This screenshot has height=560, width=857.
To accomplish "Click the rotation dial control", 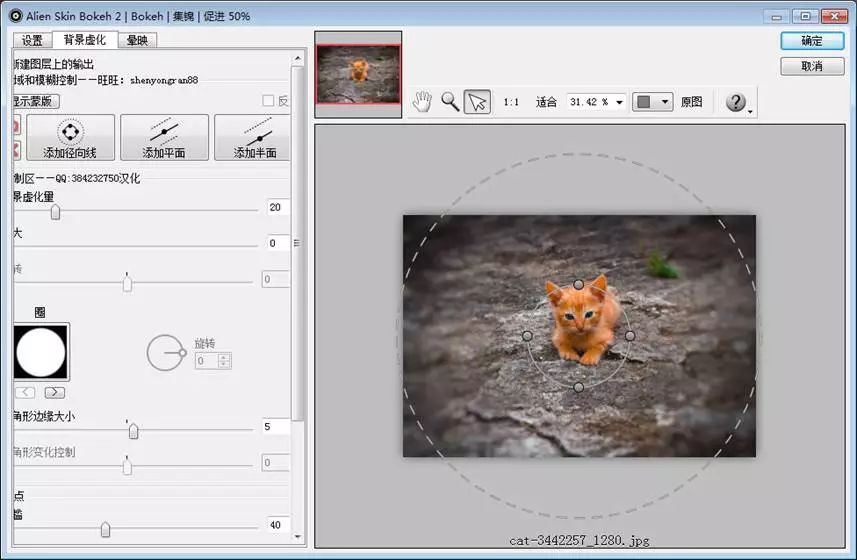I will 165,353.
